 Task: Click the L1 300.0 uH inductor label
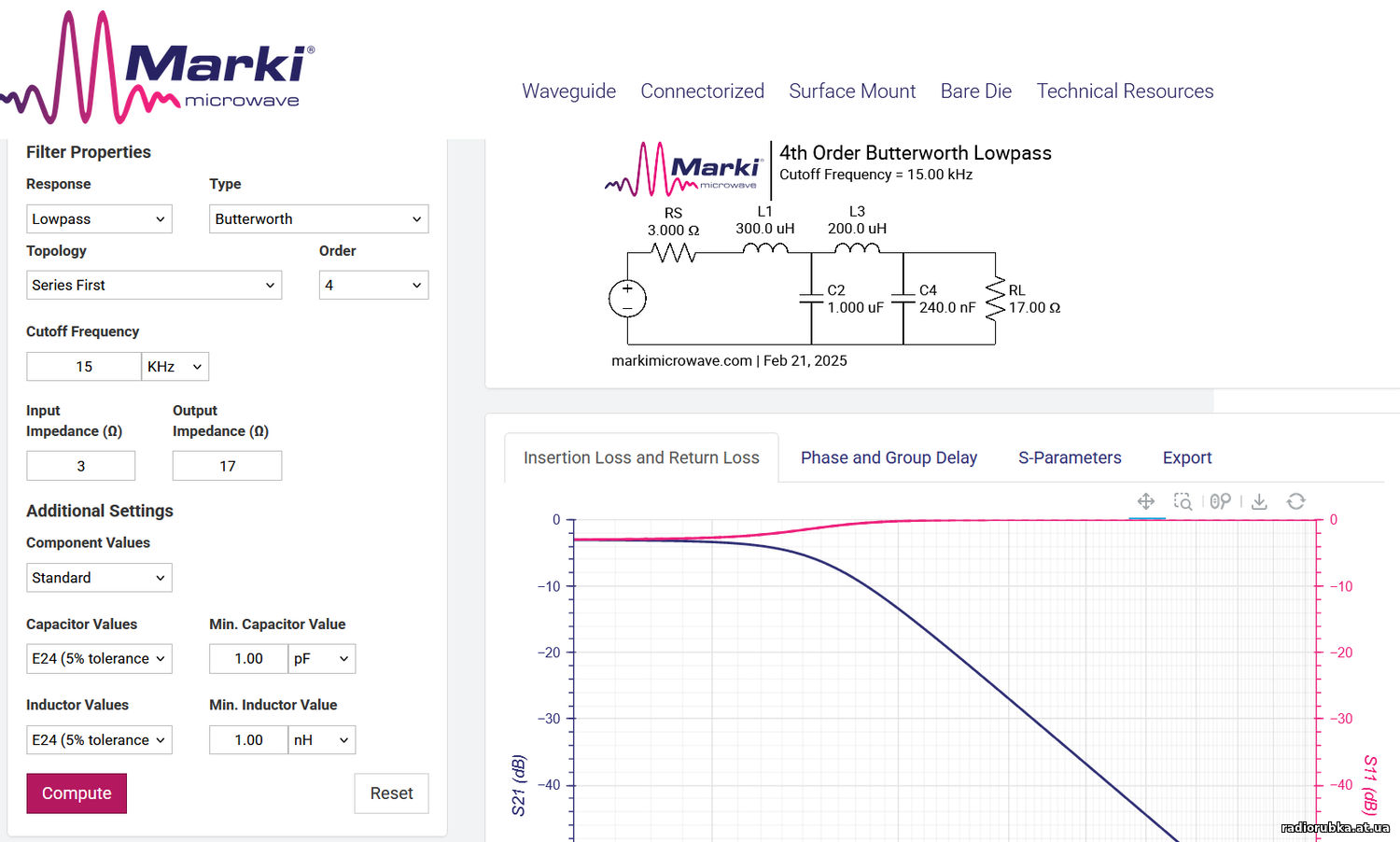click(765, 220)
